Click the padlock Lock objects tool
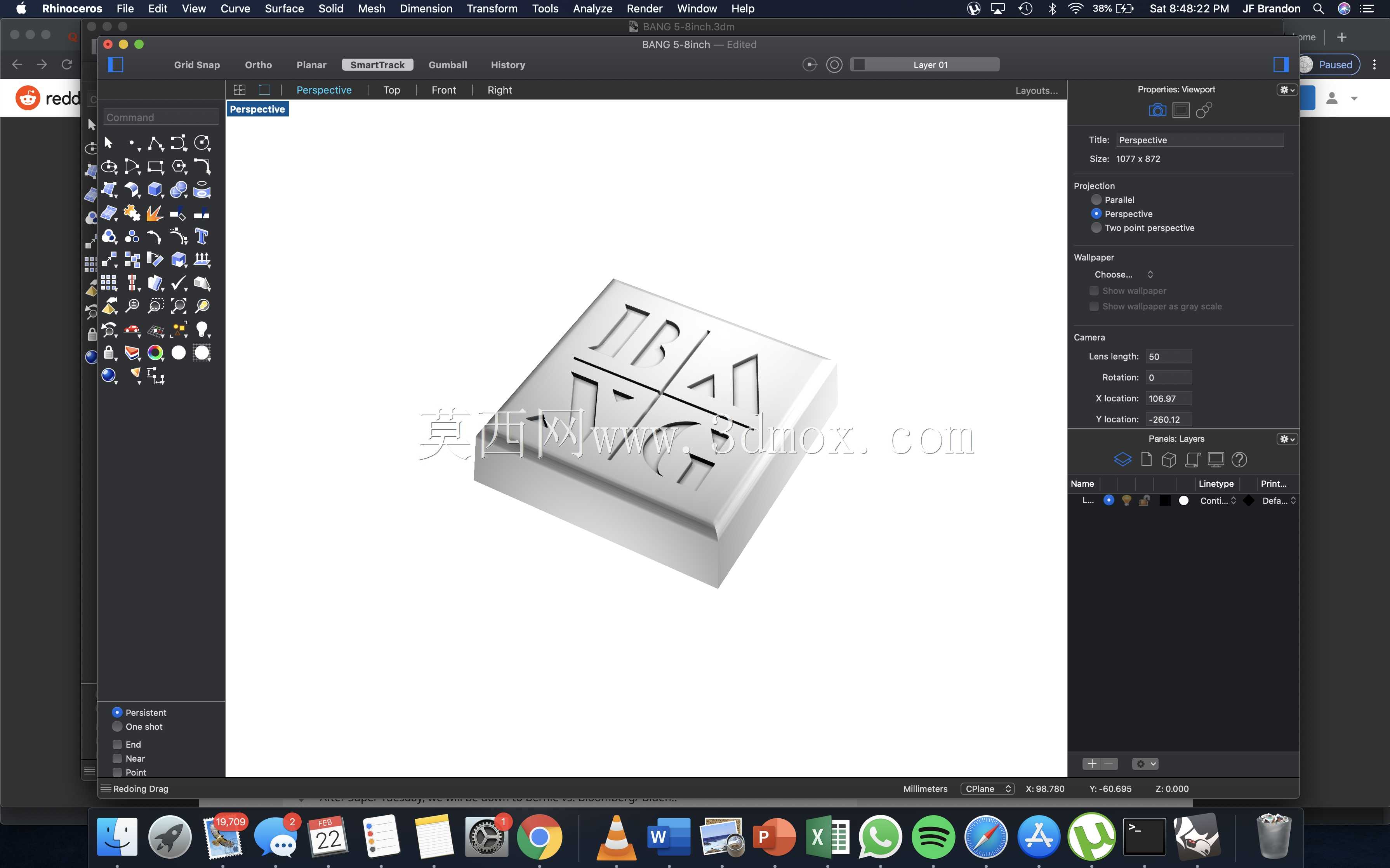Screen dimensions: 1390x868 click(x=108, y=352)
